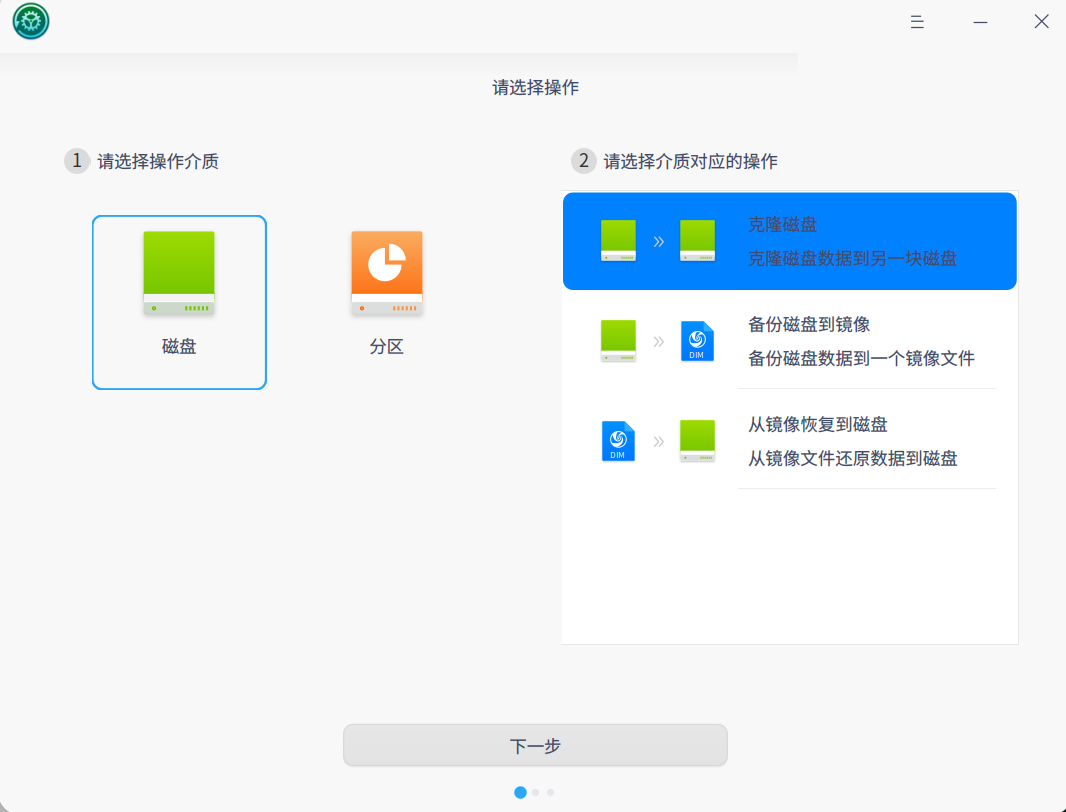
Task: Click the green disk icon in 备份磁盘到镜像 row
Action: [x=618, y=341]
